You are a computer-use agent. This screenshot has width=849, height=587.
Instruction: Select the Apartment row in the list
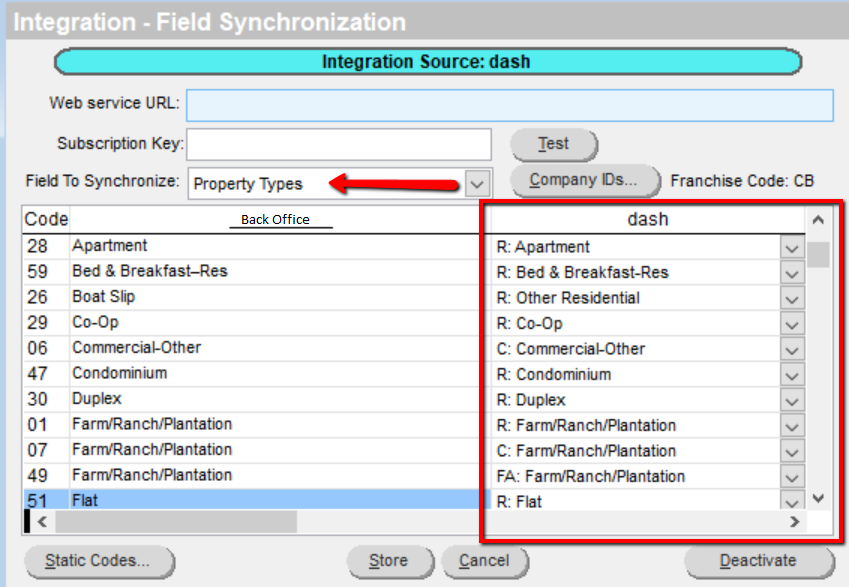(x=200, y=246)
